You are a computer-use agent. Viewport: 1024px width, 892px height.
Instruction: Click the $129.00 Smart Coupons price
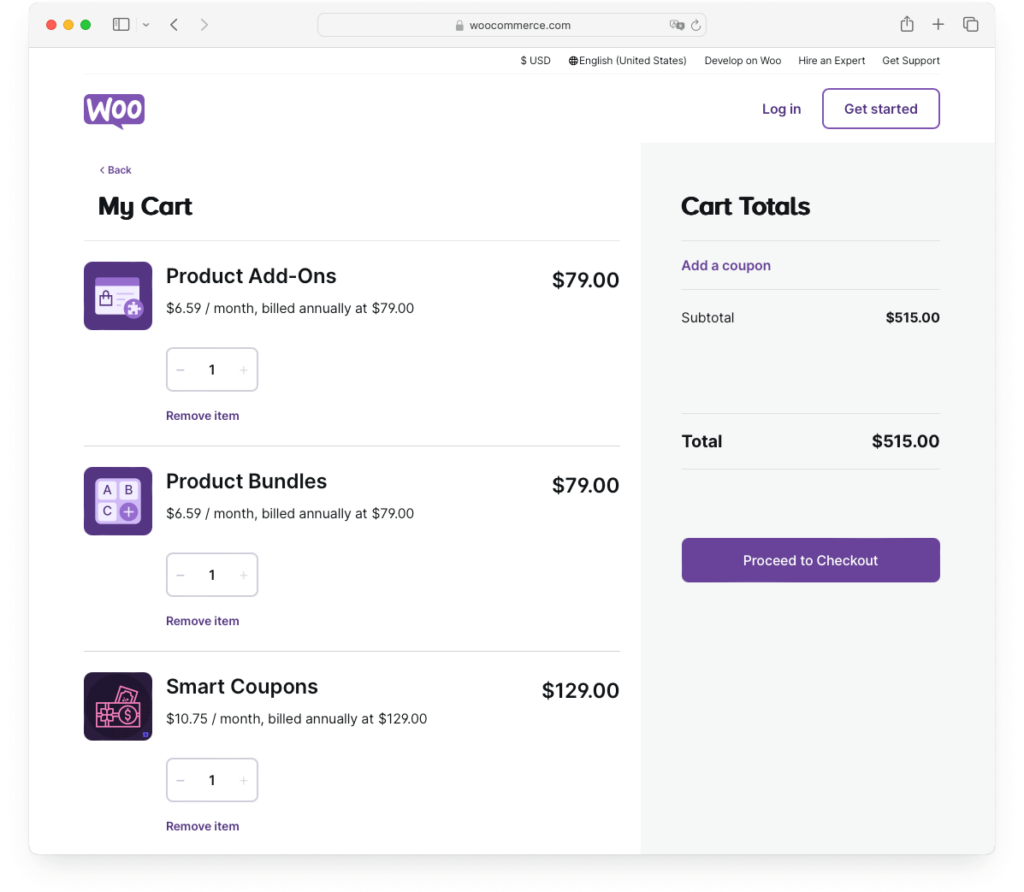[580, 690]
